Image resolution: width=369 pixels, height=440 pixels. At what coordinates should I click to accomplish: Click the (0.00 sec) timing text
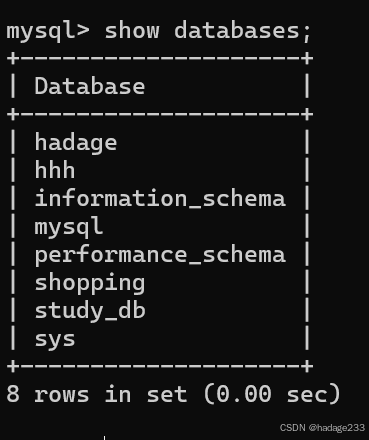(272, 394)
